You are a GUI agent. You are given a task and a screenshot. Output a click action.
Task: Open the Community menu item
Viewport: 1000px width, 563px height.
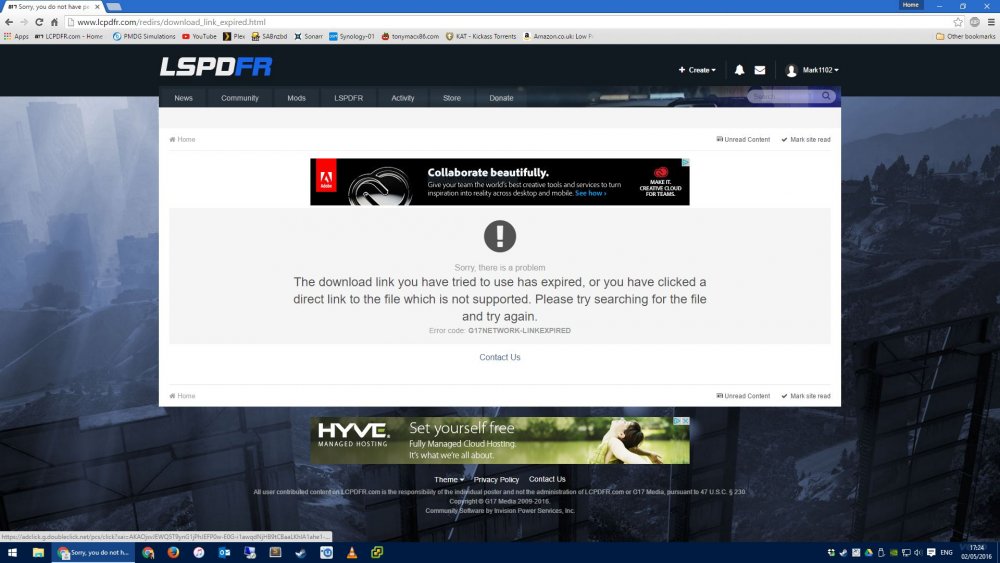click(x=240, y=98)
